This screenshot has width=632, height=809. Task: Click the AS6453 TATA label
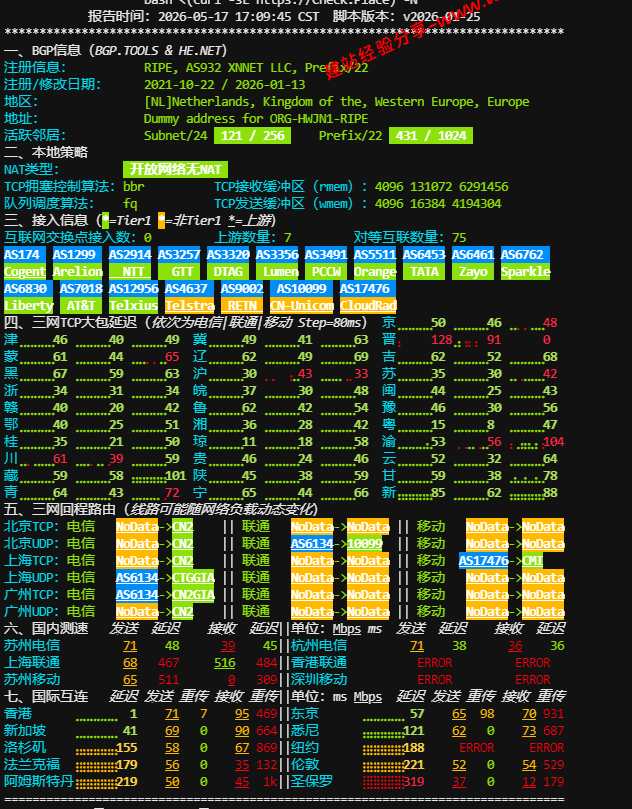424,263
